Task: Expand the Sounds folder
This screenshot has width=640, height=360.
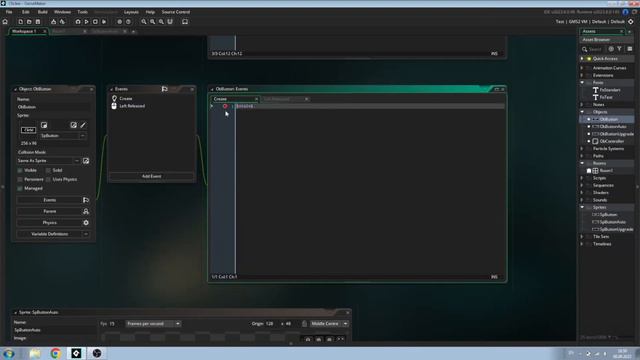Action: 582,200
